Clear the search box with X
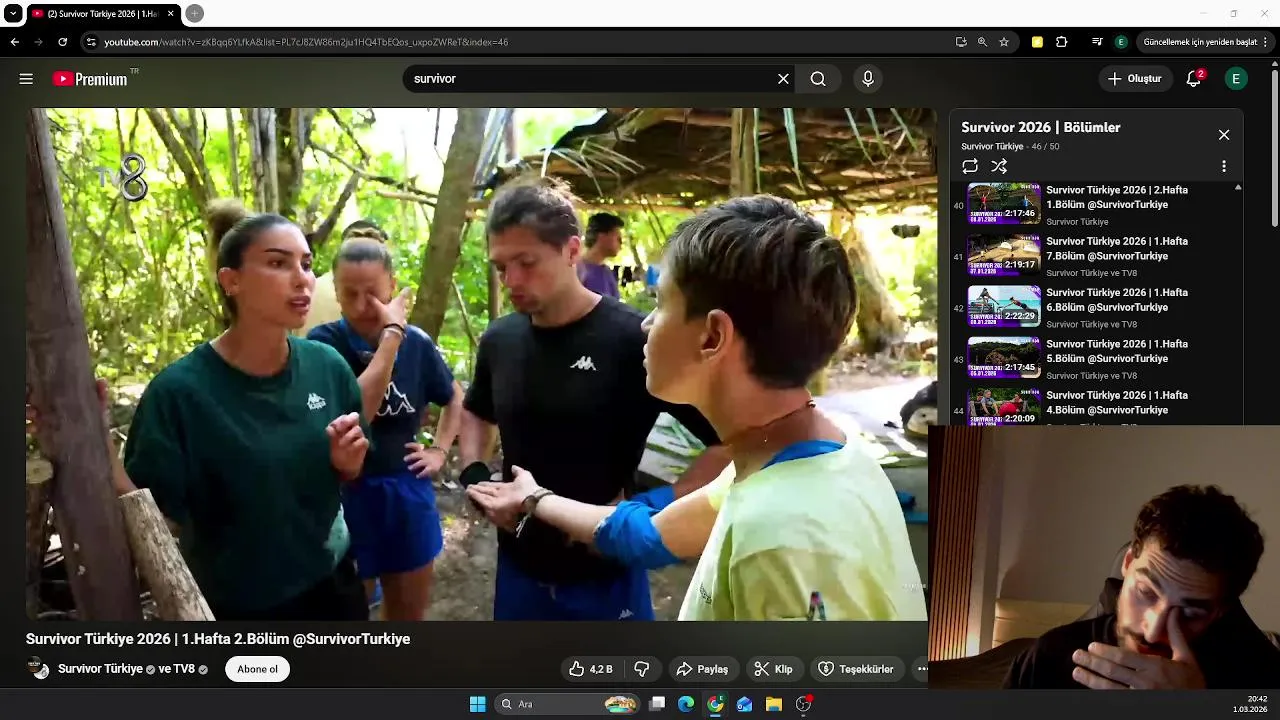1280x720 pixels. (783, 79)
